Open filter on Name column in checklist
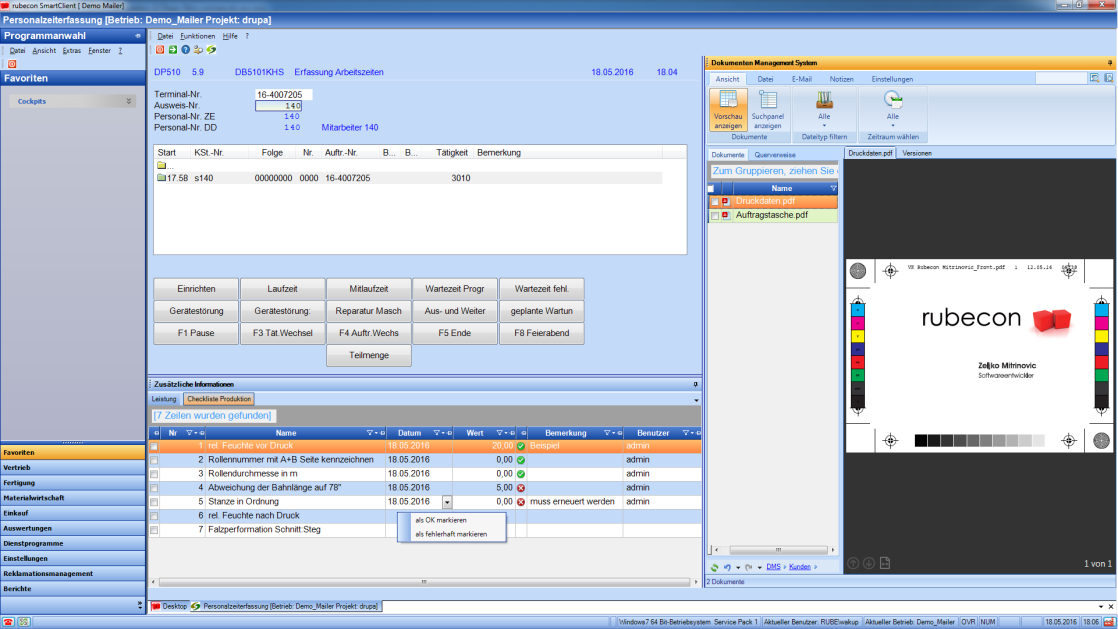Viewport: 1118px width, 629px height. pyautogui.click(x=370, y=433)
